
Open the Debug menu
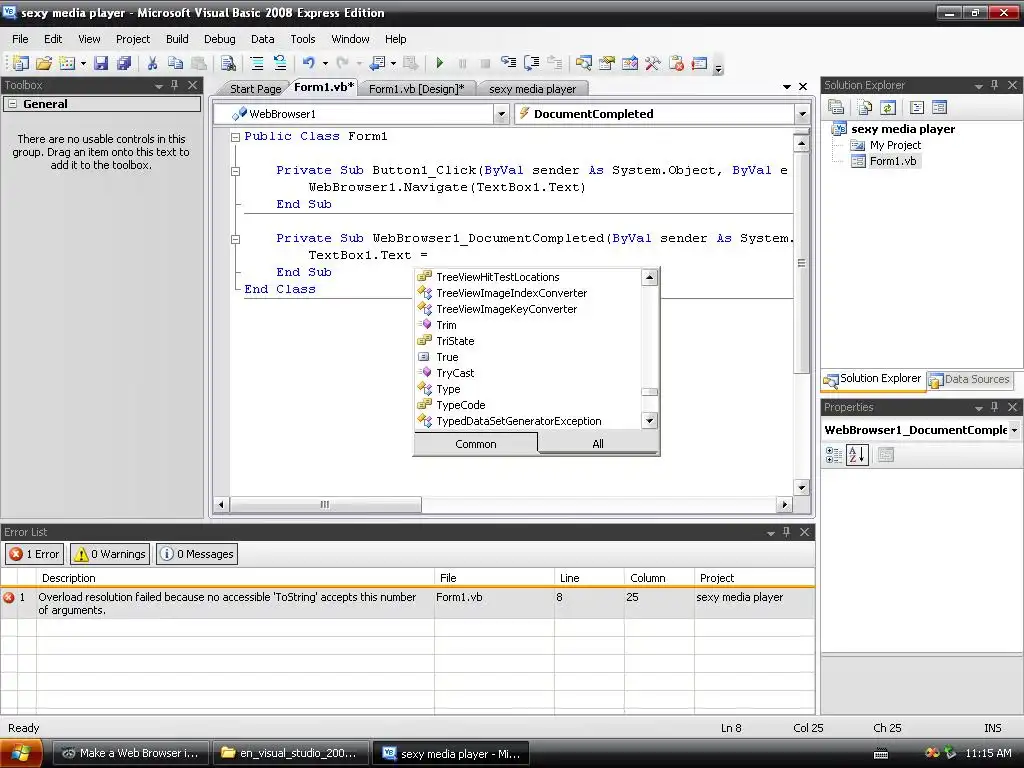[x=219, y=39]
